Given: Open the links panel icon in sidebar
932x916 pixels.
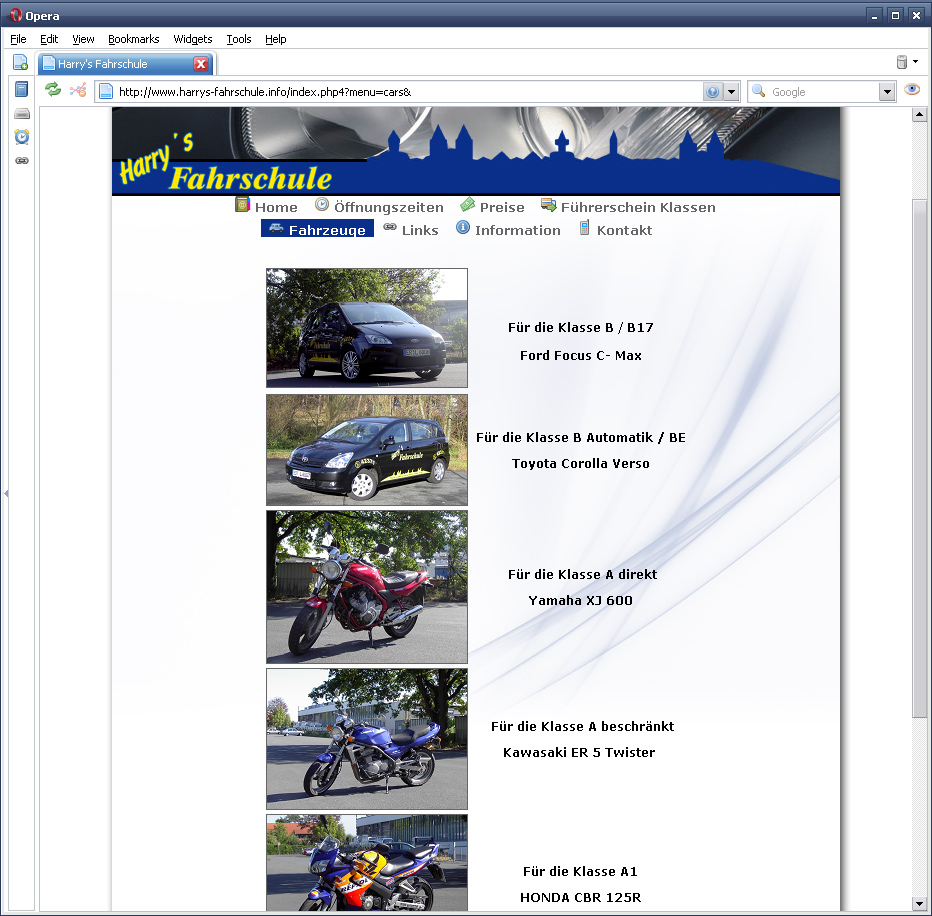Looking at the screenshot, I should pyautogui.click(x=21, y=160).
